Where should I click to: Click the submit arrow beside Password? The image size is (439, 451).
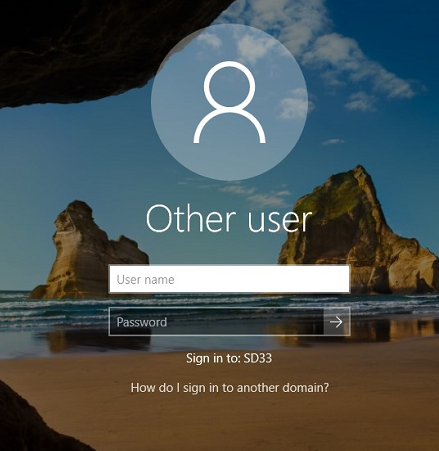336,322
